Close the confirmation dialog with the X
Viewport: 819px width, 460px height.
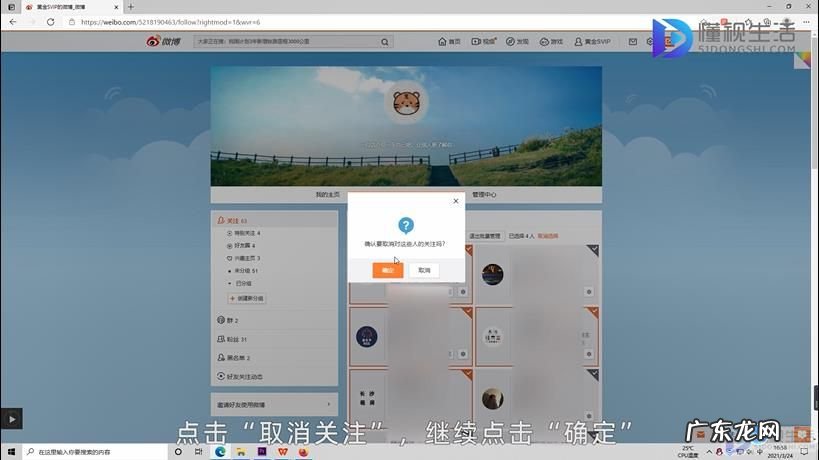coord(455,201)
